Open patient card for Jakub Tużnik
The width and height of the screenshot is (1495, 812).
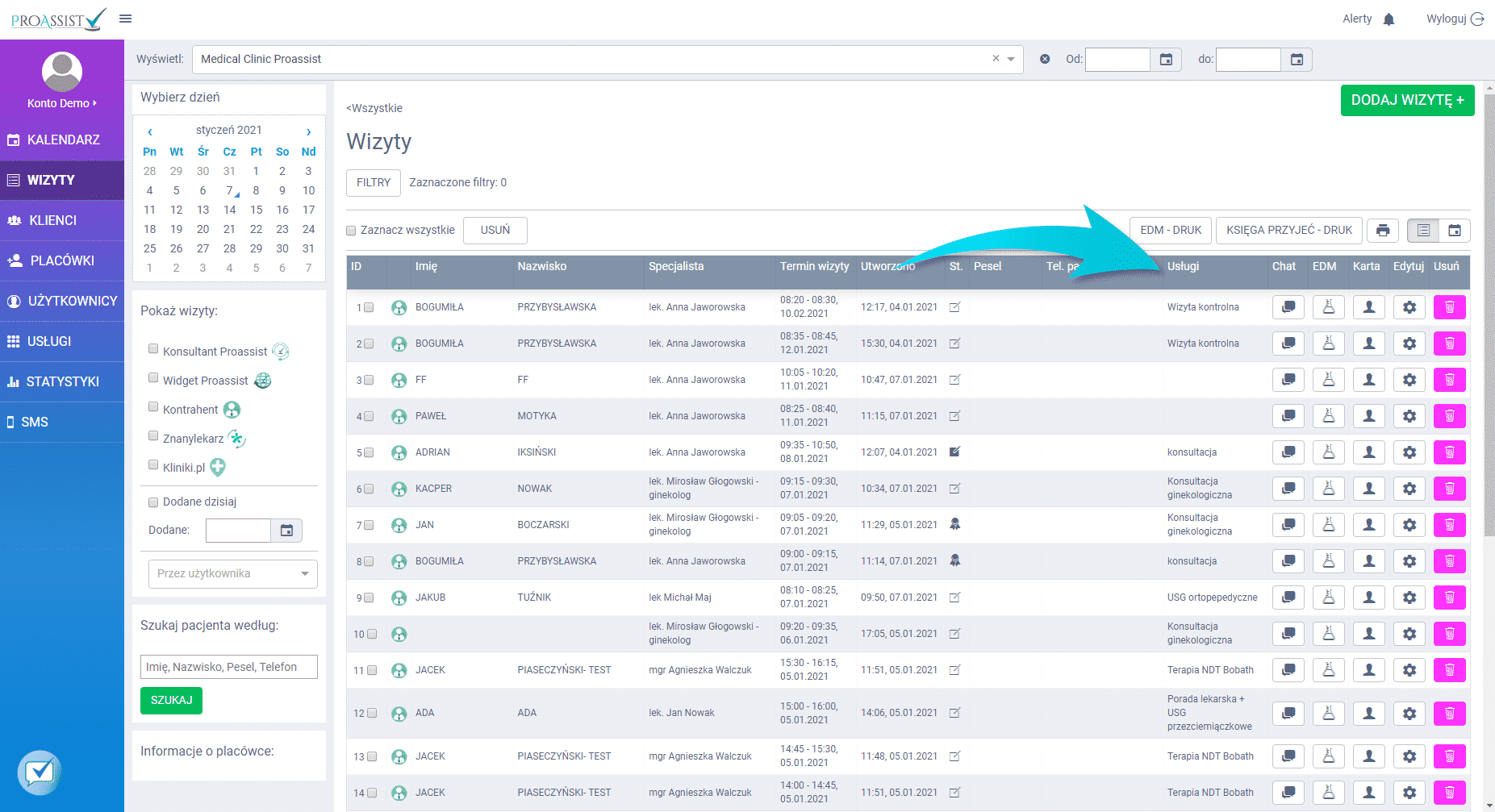pos(1369,598)
